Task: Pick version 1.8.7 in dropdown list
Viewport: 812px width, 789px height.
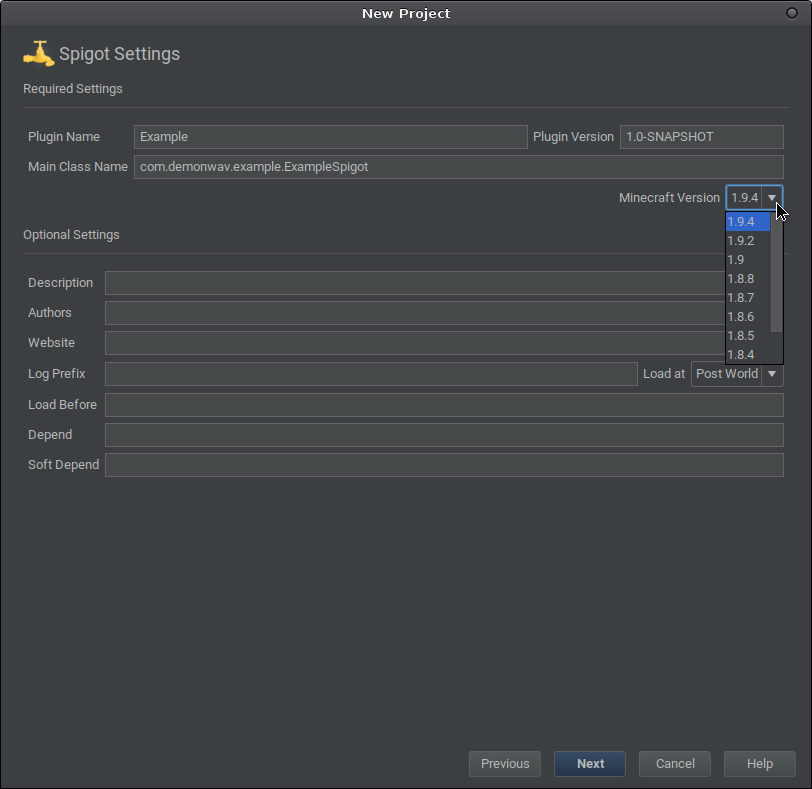Action: pos(747,298)
